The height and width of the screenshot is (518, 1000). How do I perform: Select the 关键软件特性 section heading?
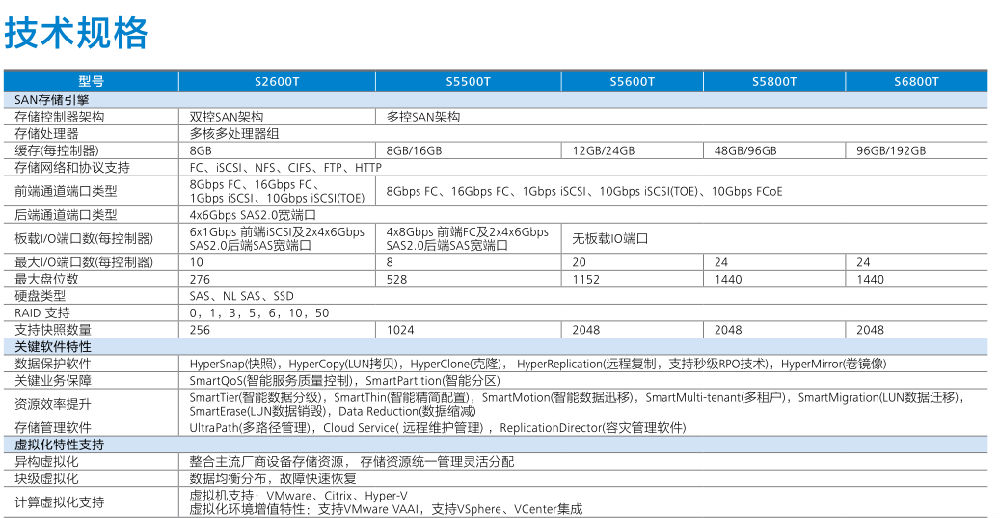(x=53, y=346)
